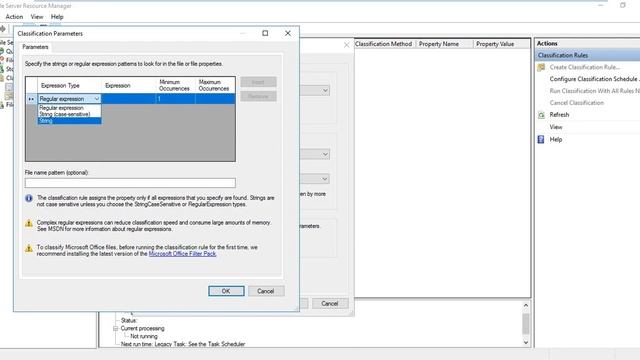
Task: Open the Action menu
Action: click(x=14, y=17)
